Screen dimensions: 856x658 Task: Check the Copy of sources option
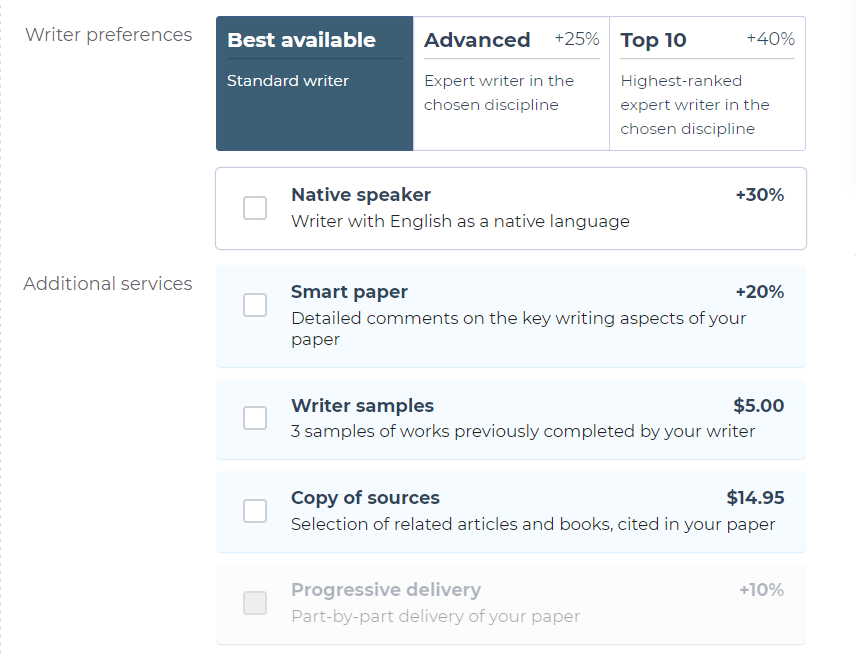click(255, 509)
